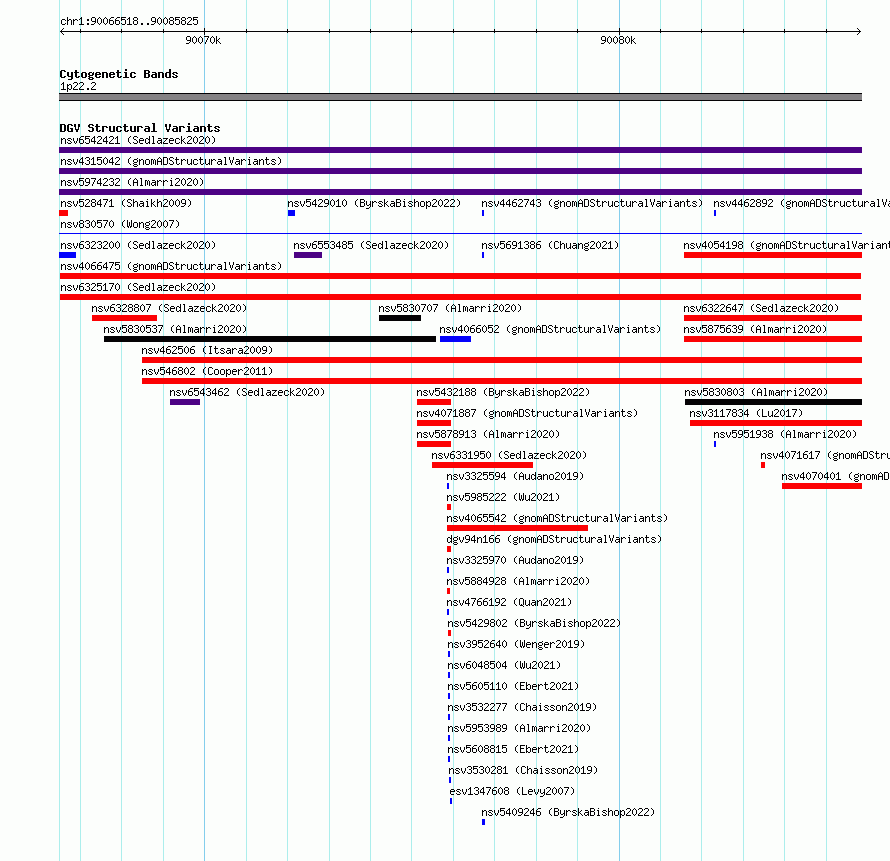Select the nsv4071887 gnomAD variant label
The height and width of the screenshot is (861, 890).
point(527,413)
